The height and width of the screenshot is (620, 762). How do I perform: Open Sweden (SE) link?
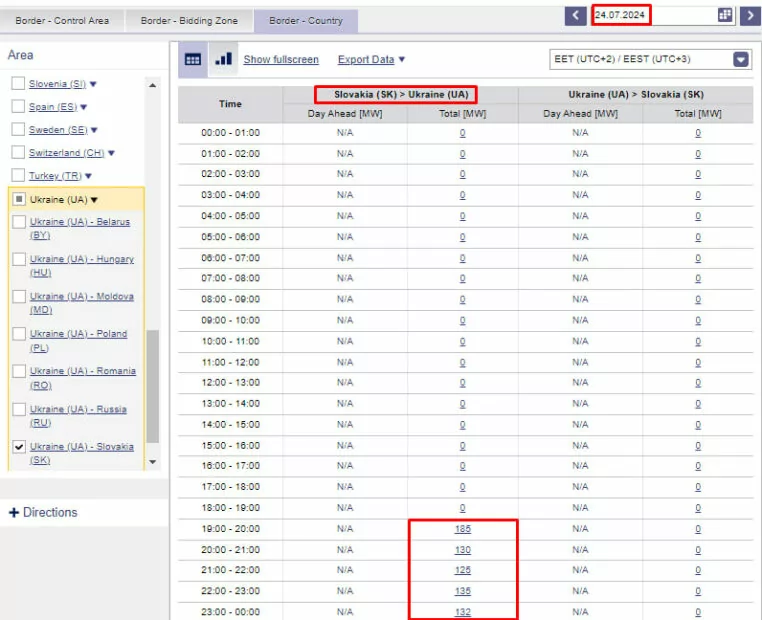tap(58, 129)
